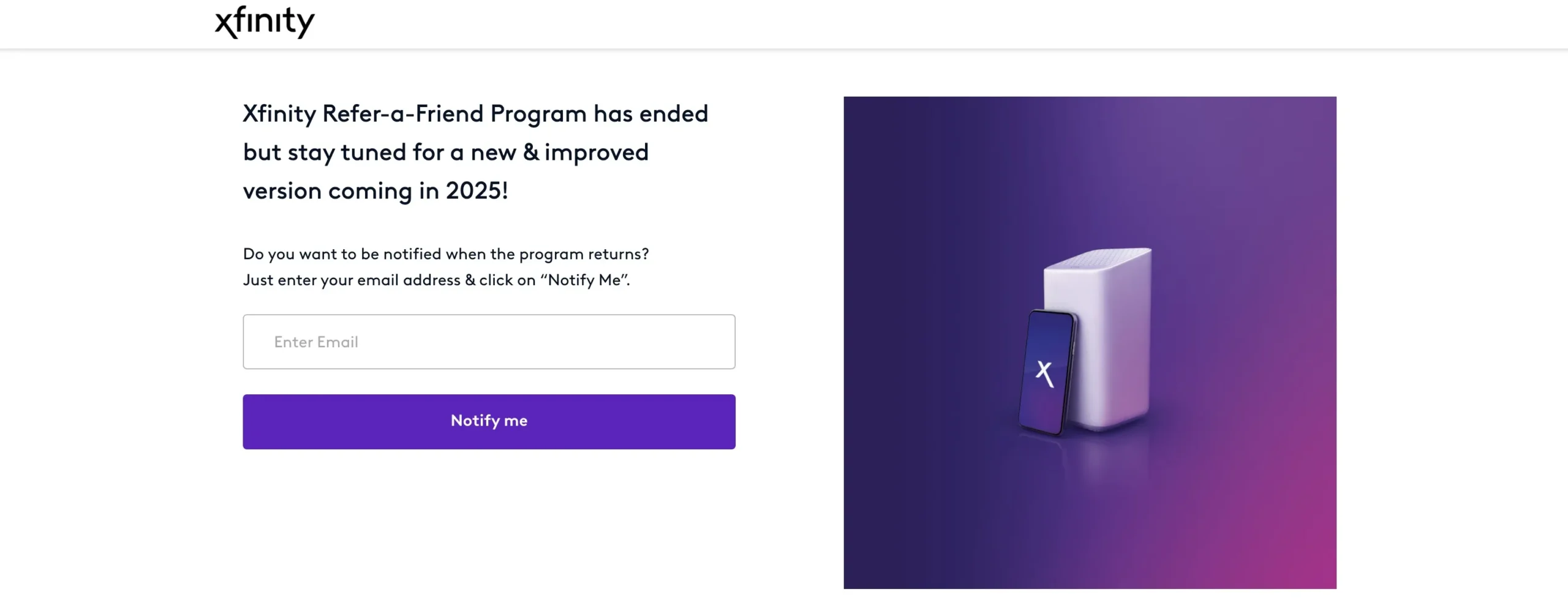
Task: Click the dark purple left edge of promo image
Action: pos(864,343)
